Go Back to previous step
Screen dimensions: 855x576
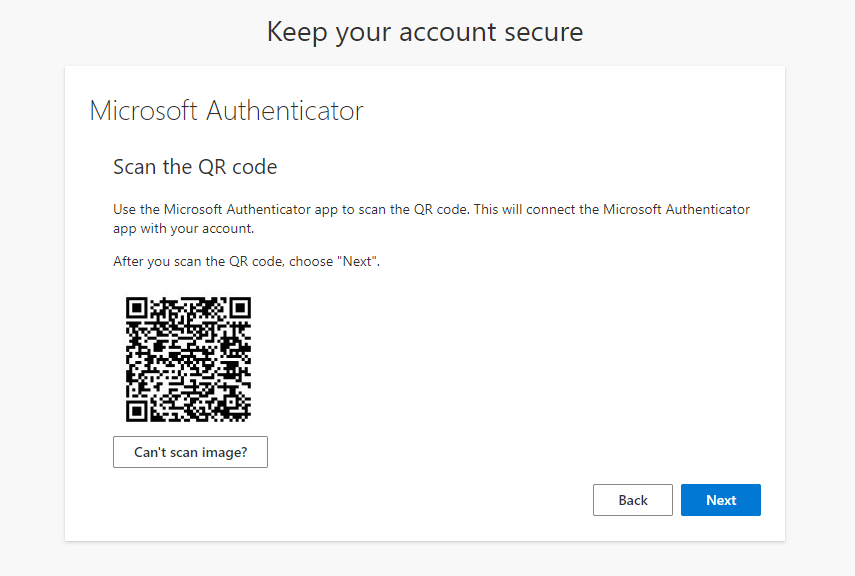pyautogui.click(x=633, y=500)
